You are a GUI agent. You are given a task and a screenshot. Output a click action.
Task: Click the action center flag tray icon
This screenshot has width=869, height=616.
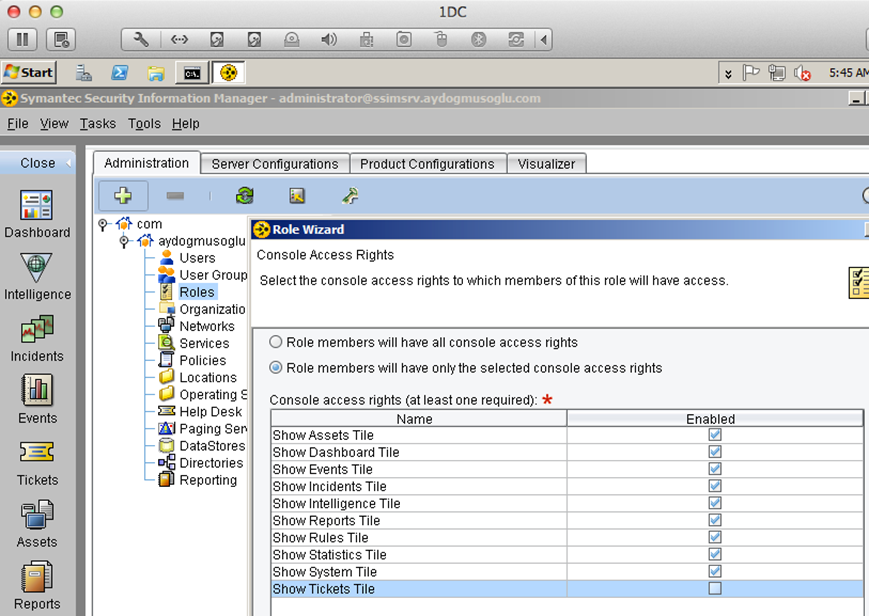click(x=750, y=73)
